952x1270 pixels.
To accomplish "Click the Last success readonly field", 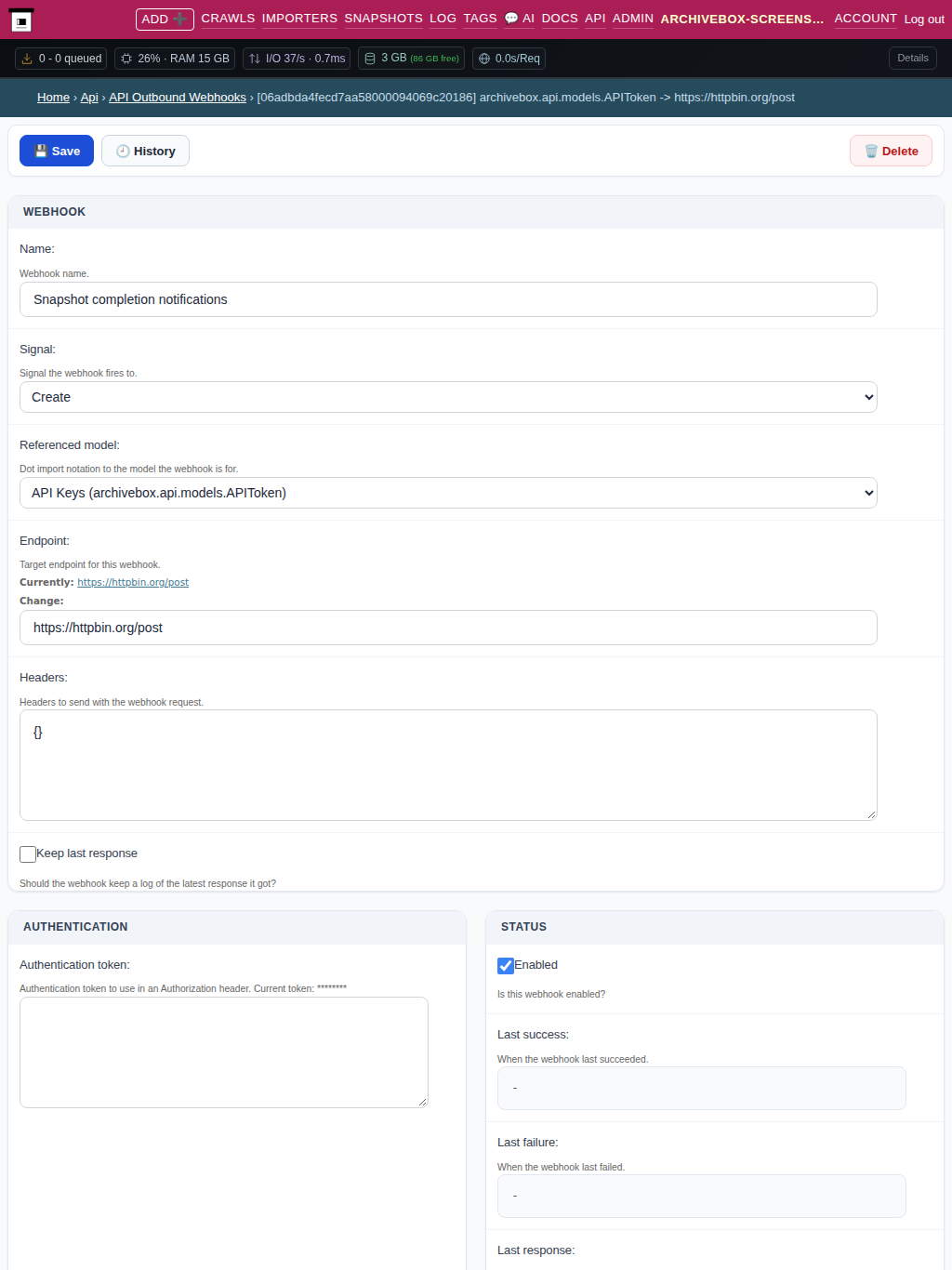I will [702, 1088].
